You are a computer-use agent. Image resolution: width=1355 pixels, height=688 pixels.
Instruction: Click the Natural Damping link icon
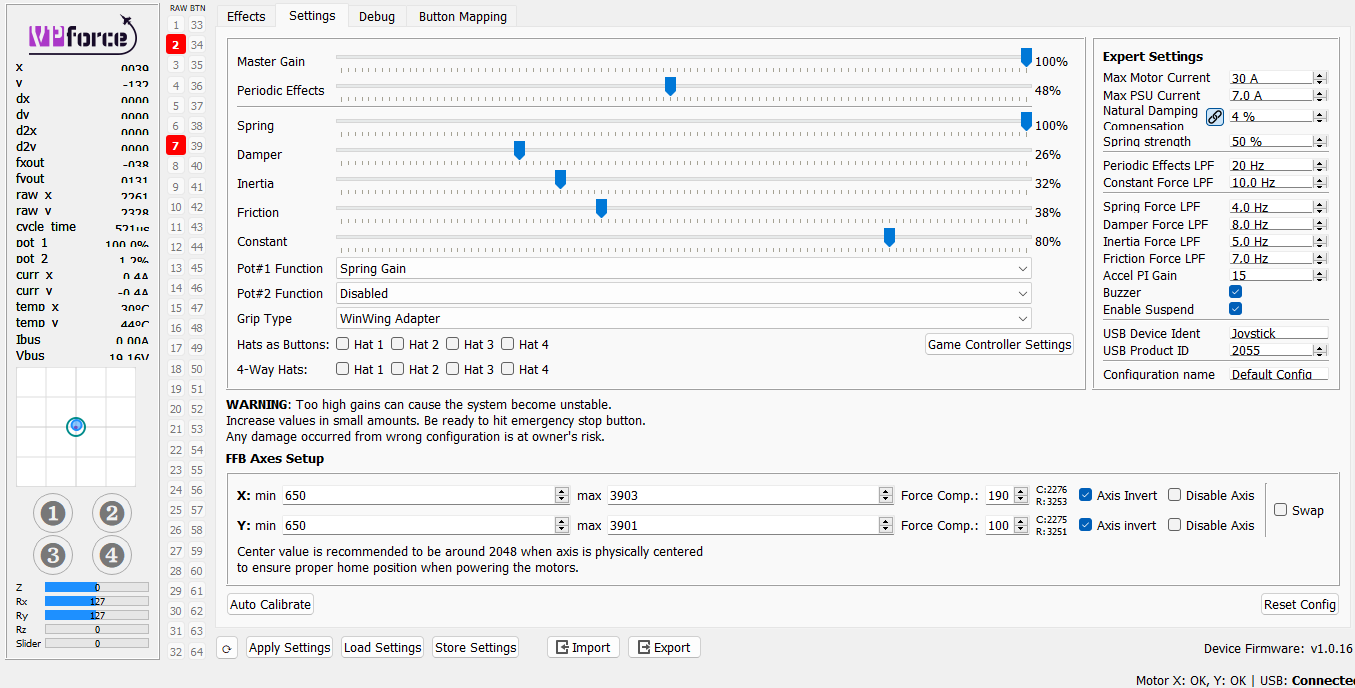coord(1215,116)
